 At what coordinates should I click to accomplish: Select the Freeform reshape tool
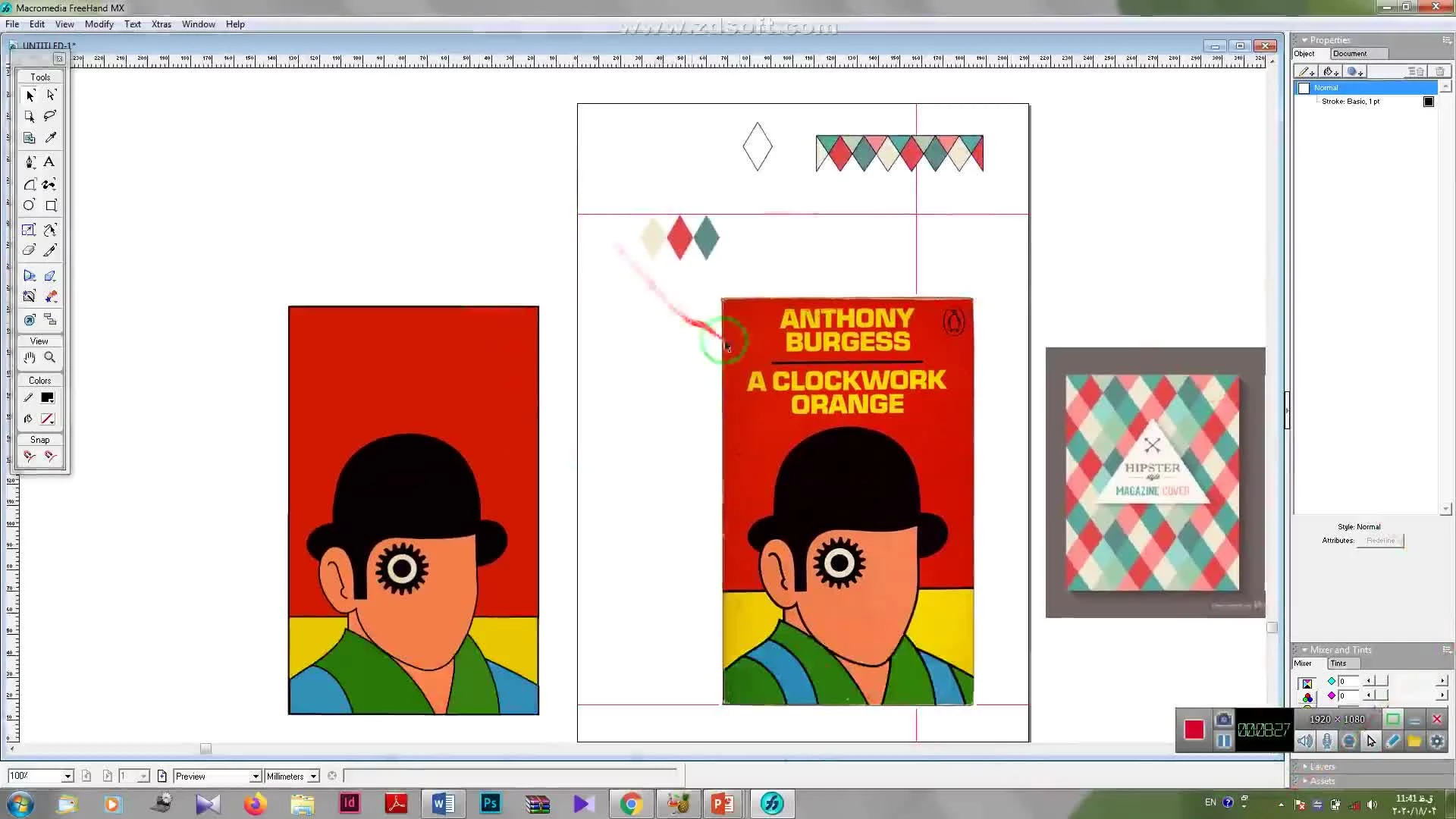(x=50, y=230)
